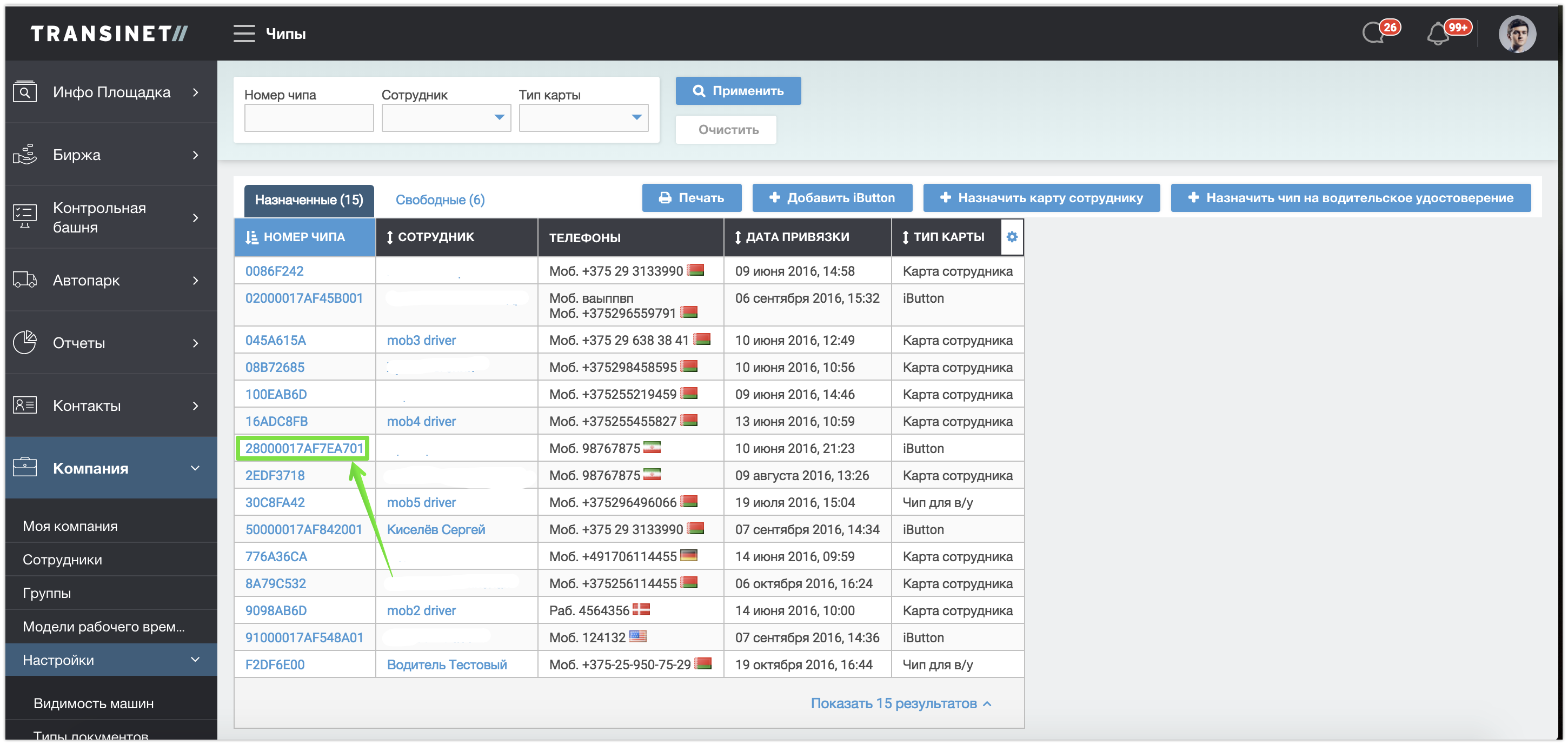
Task: Open employee Киселёв Сергей link
Action: [x=436, y=529]
